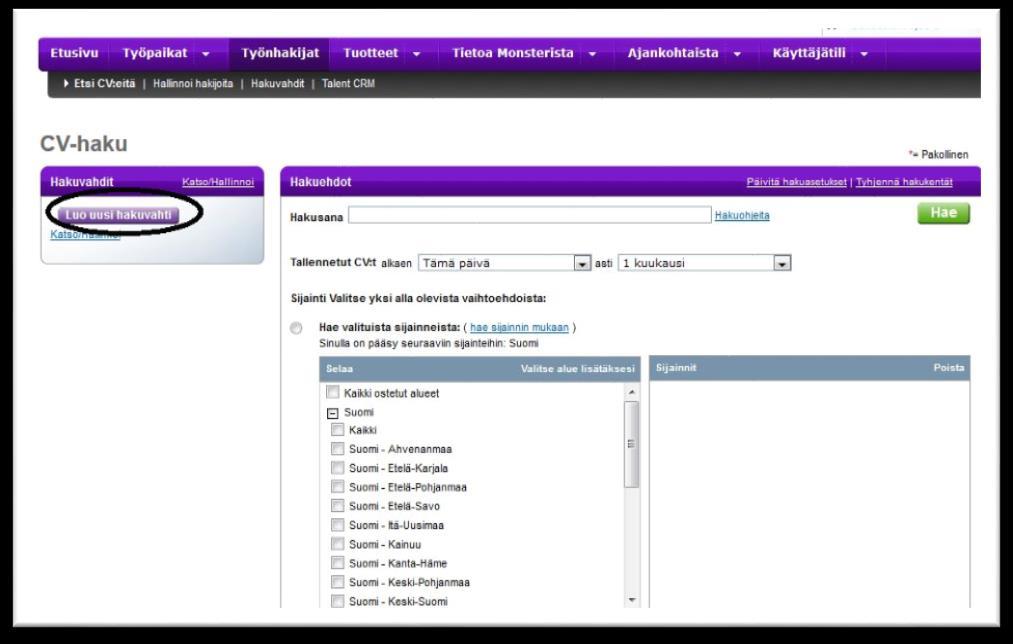The image size is (1013, 644).
Task: Expand the Työpaikat dropdown arrow
Action: [205, 54]
